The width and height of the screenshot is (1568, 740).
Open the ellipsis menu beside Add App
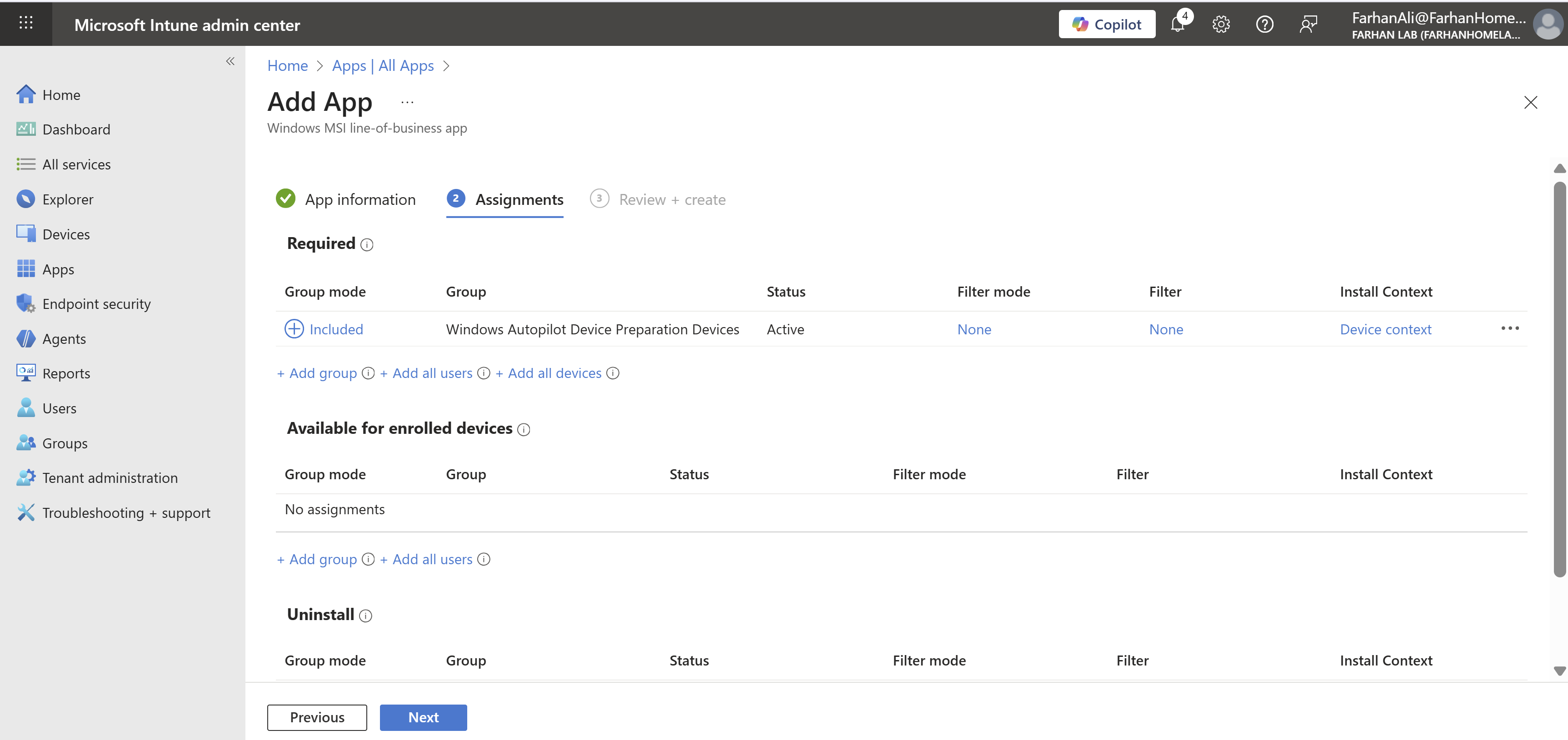click(x=407, y=102)
